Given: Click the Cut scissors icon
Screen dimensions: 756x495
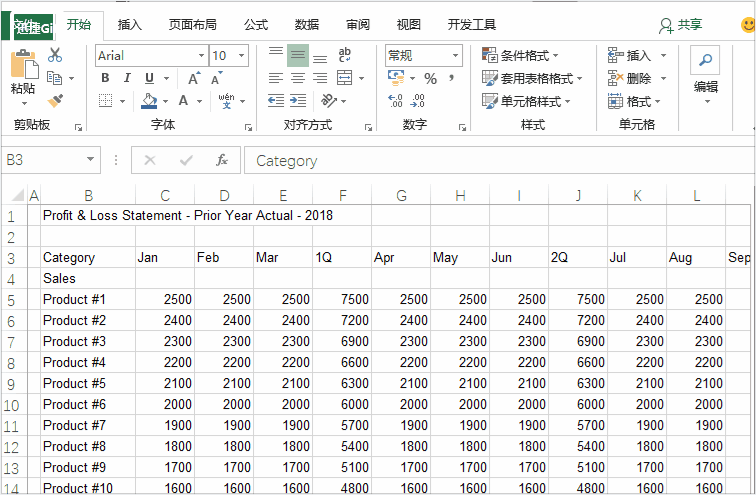Looking at the screenshot, I should (x=55, y=55).
